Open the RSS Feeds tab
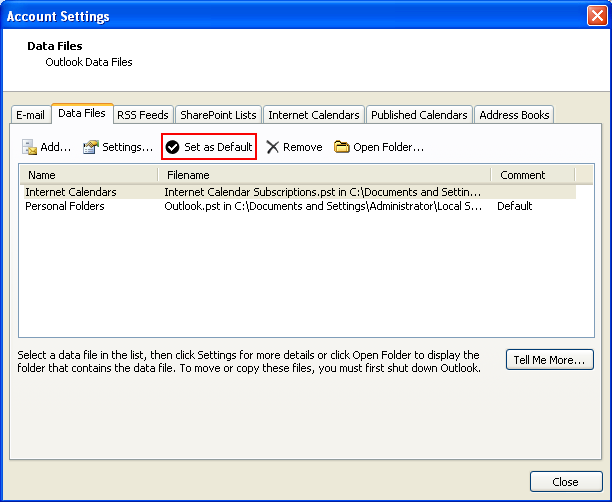Image resolution: width=612 pixels, height=502 pixels. [143, 115]
